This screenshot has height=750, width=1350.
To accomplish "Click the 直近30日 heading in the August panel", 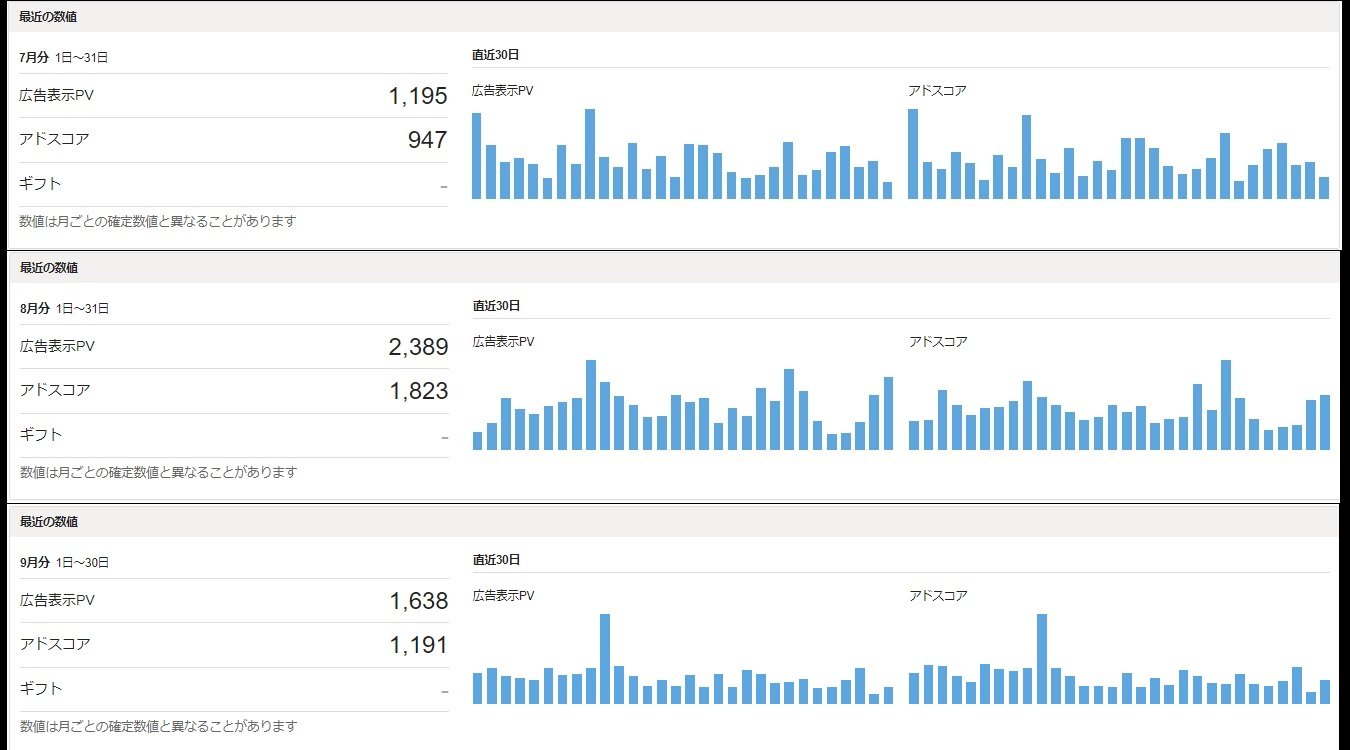I will point(496,306).
